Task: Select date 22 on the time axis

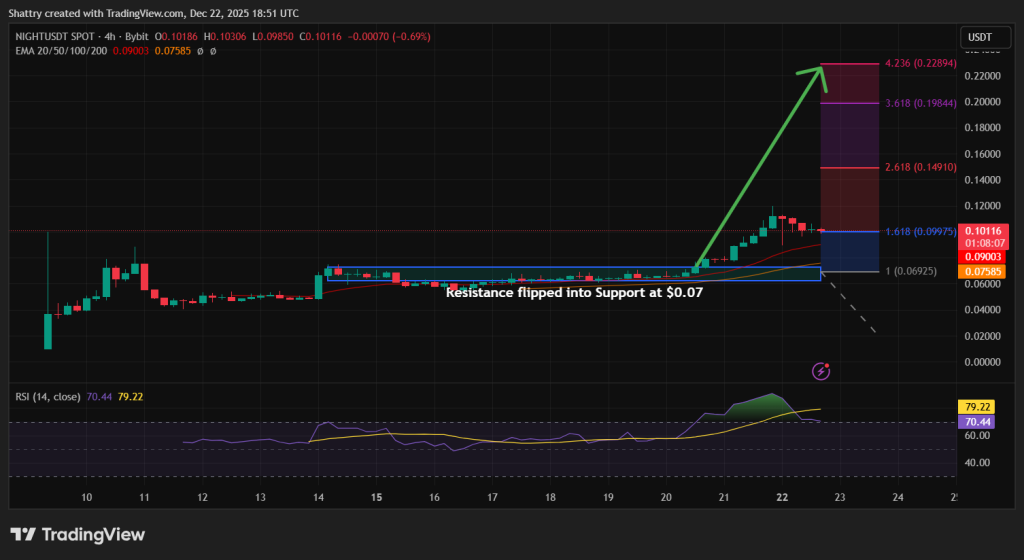Action: click(x=782, y=497)
